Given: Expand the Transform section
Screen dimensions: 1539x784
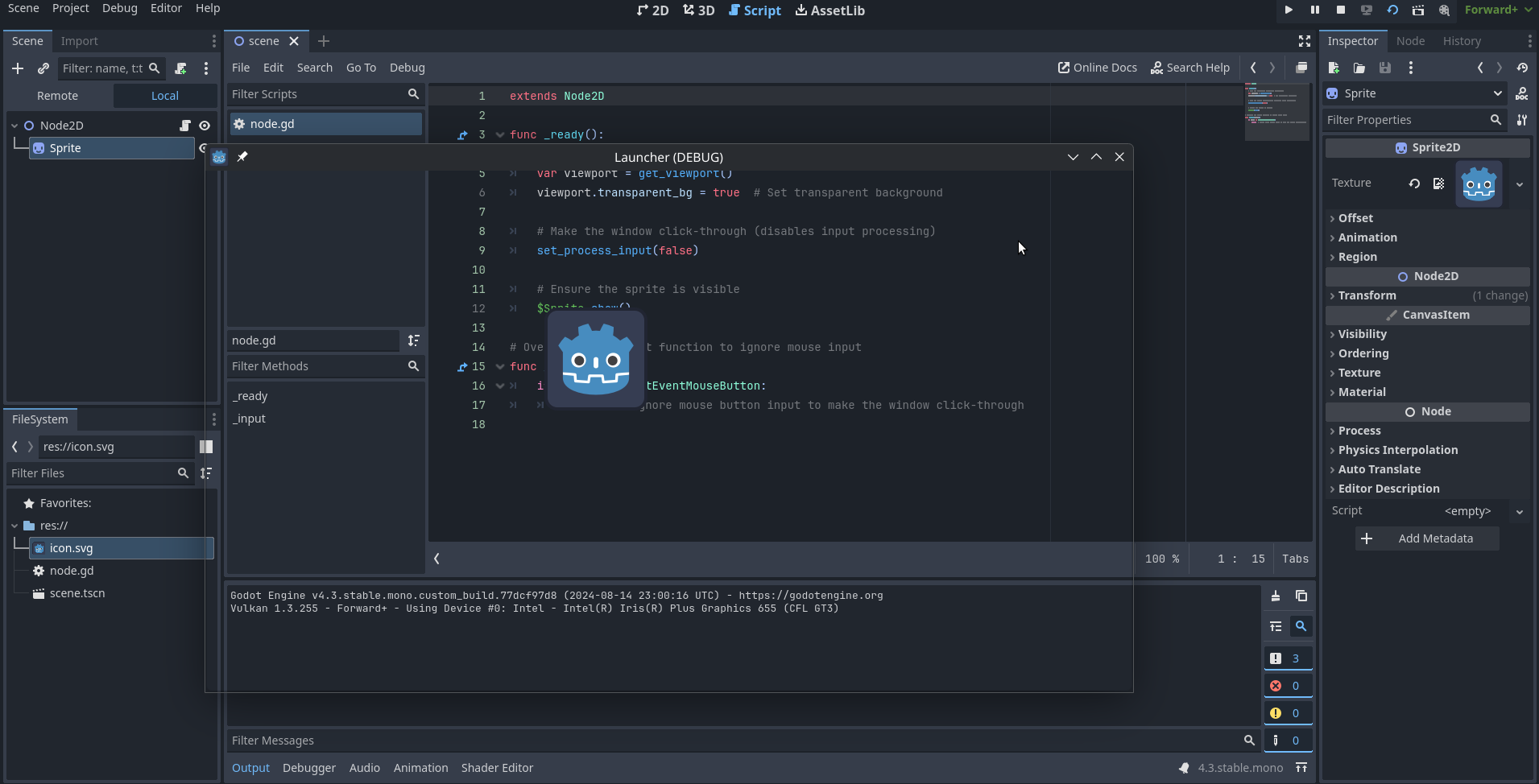Looking at the screenshot, I should [1428, 295].
